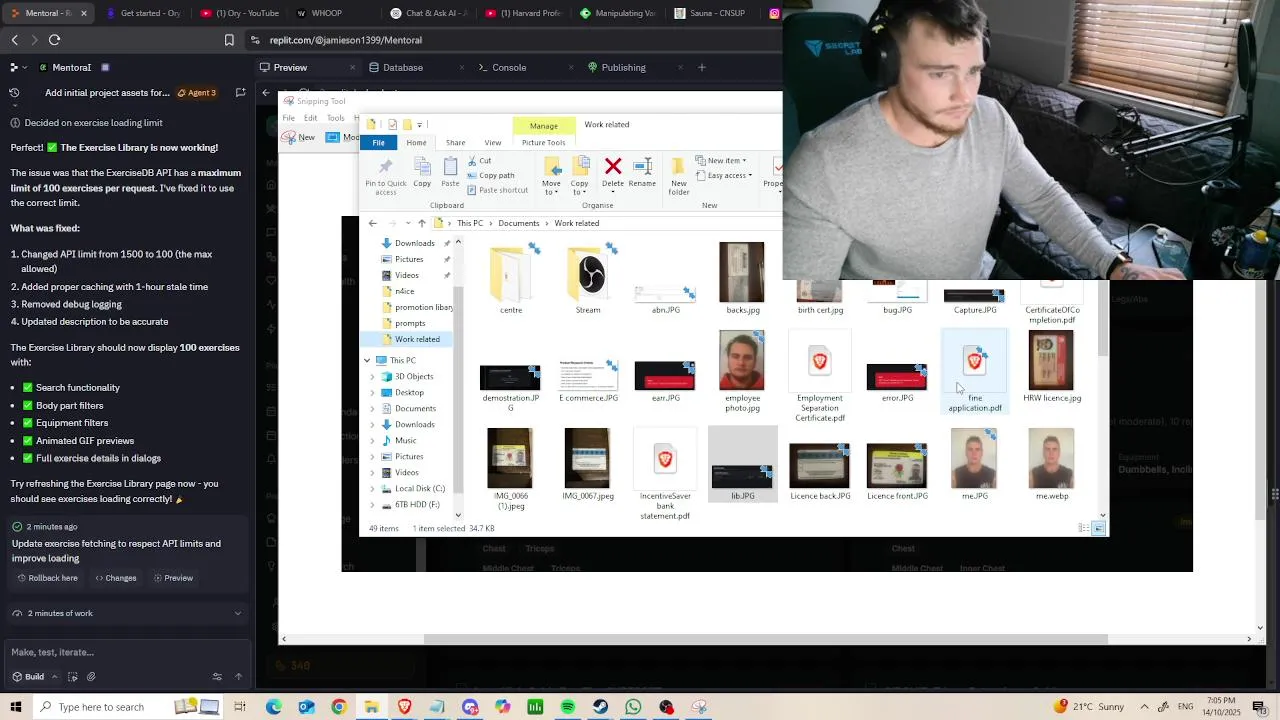
Task: Select employee photo.jpg thumbnail
Action: click(742, 372)
